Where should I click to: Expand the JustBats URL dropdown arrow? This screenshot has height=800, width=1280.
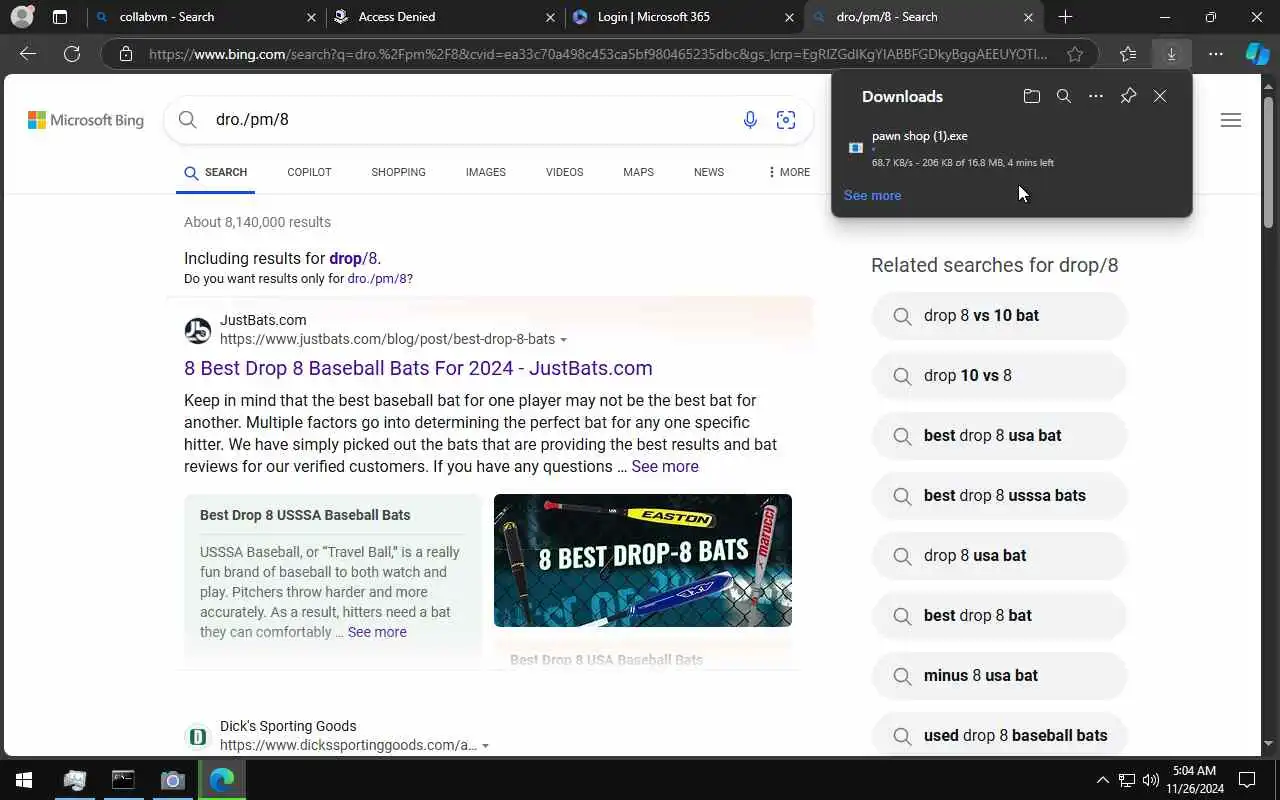(563, 340)
